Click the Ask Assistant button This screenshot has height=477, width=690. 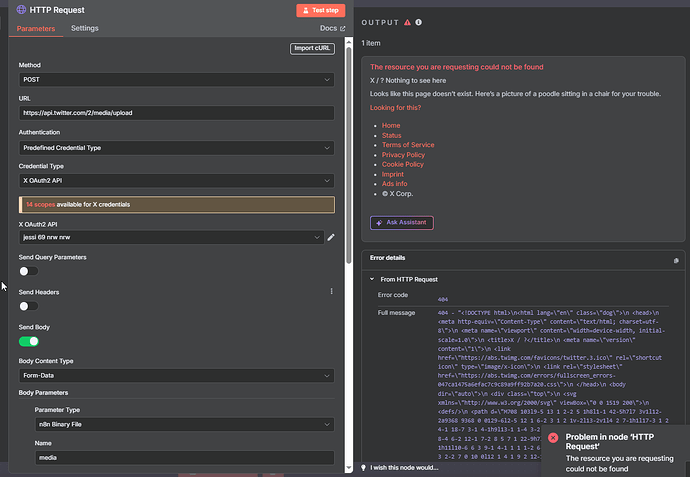401,223
